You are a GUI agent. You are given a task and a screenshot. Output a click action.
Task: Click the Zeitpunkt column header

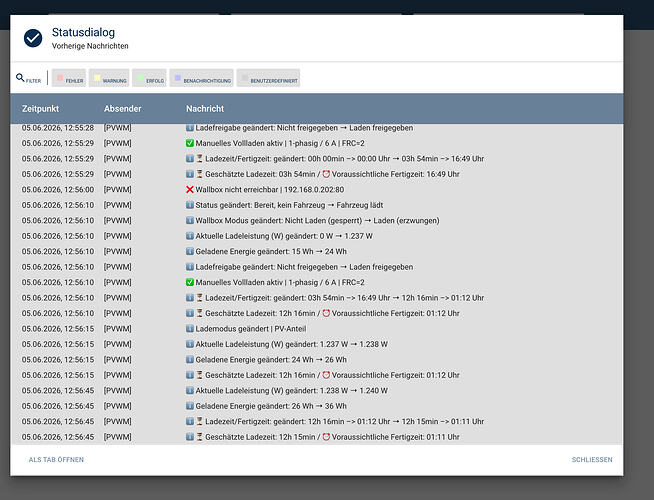click(x=40, y=108)
